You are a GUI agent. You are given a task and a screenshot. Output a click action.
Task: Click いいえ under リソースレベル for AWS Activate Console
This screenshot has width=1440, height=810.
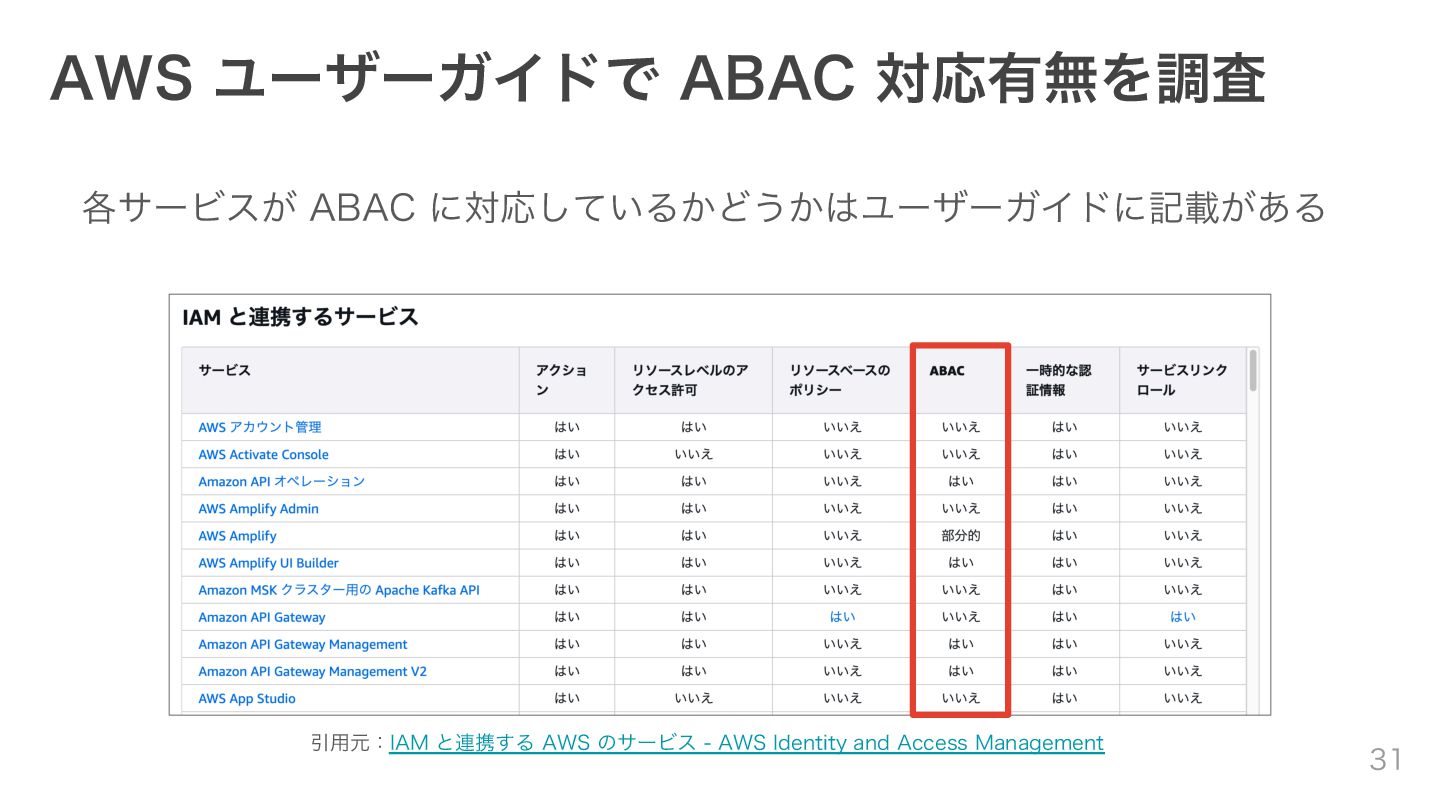click(693, 454)
